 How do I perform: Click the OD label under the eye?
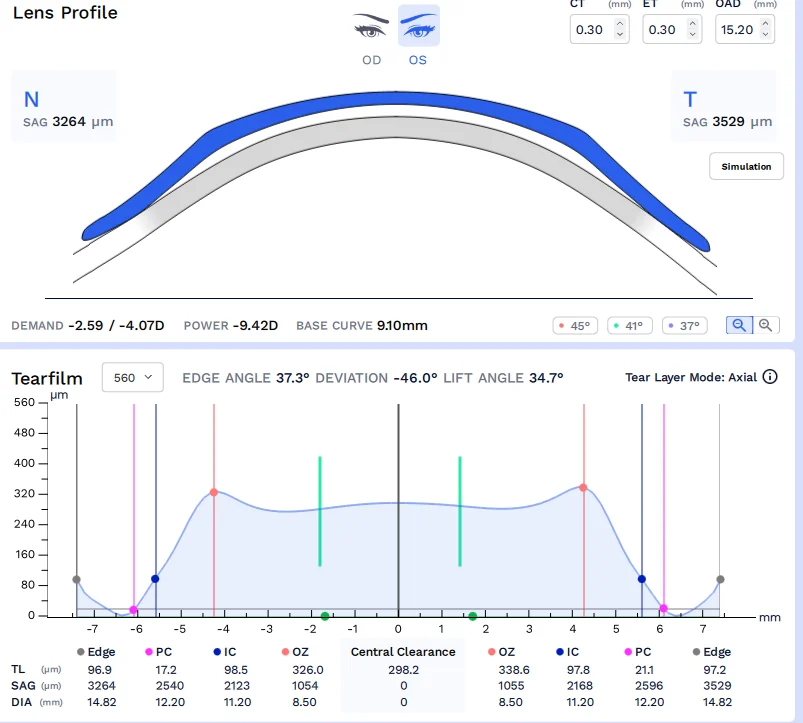point(371,60)
